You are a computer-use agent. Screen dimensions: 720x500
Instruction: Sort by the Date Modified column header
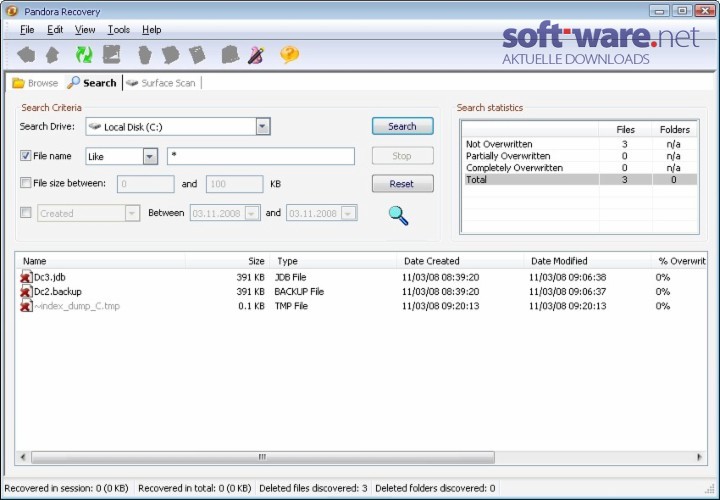tap(588, 261)
